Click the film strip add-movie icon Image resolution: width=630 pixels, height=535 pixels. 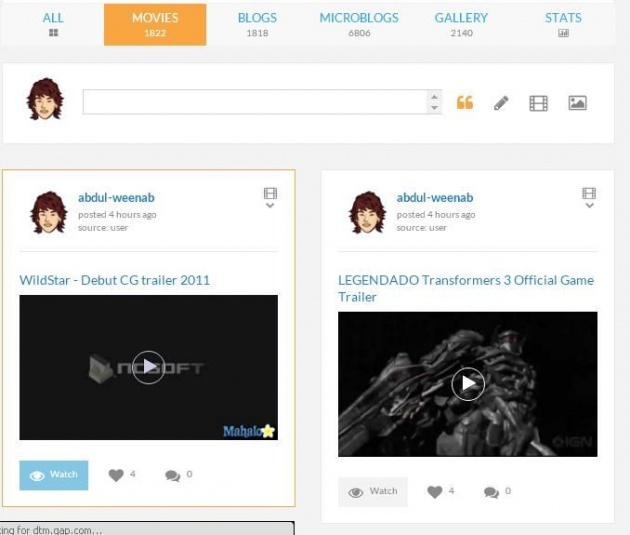click(x=538, y=103)
